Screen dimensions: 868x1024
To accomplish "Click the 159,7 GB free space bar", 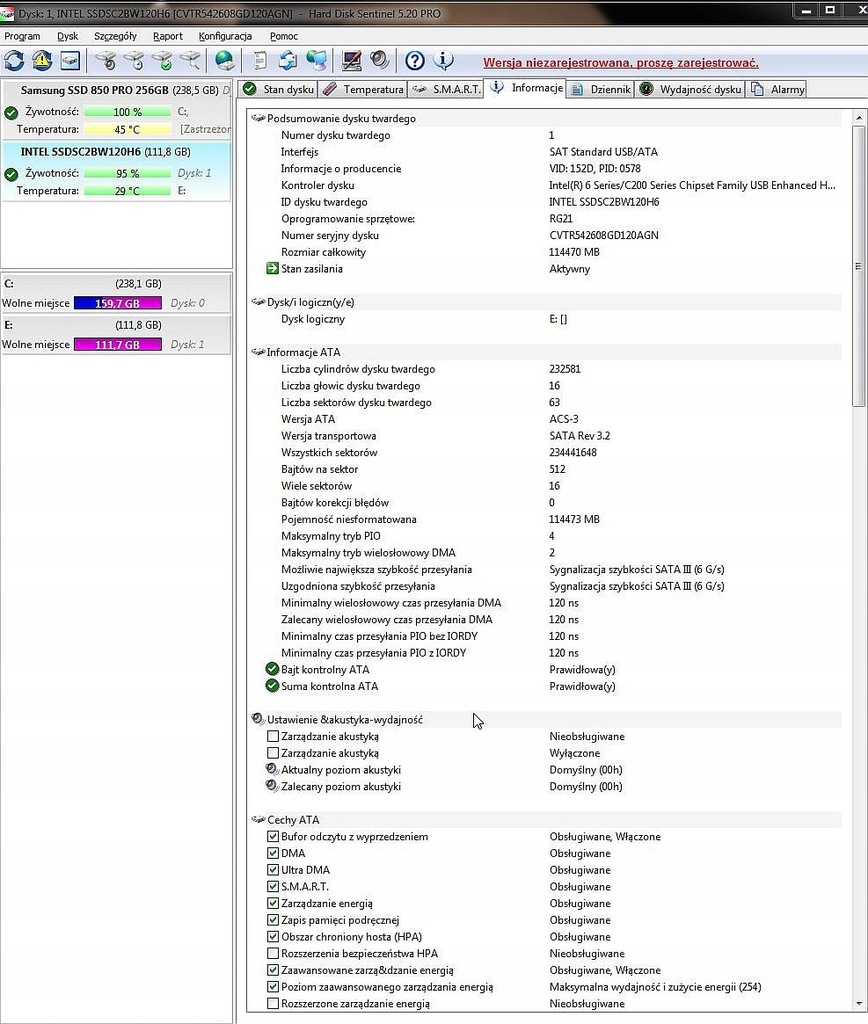I will pos(118,303).
